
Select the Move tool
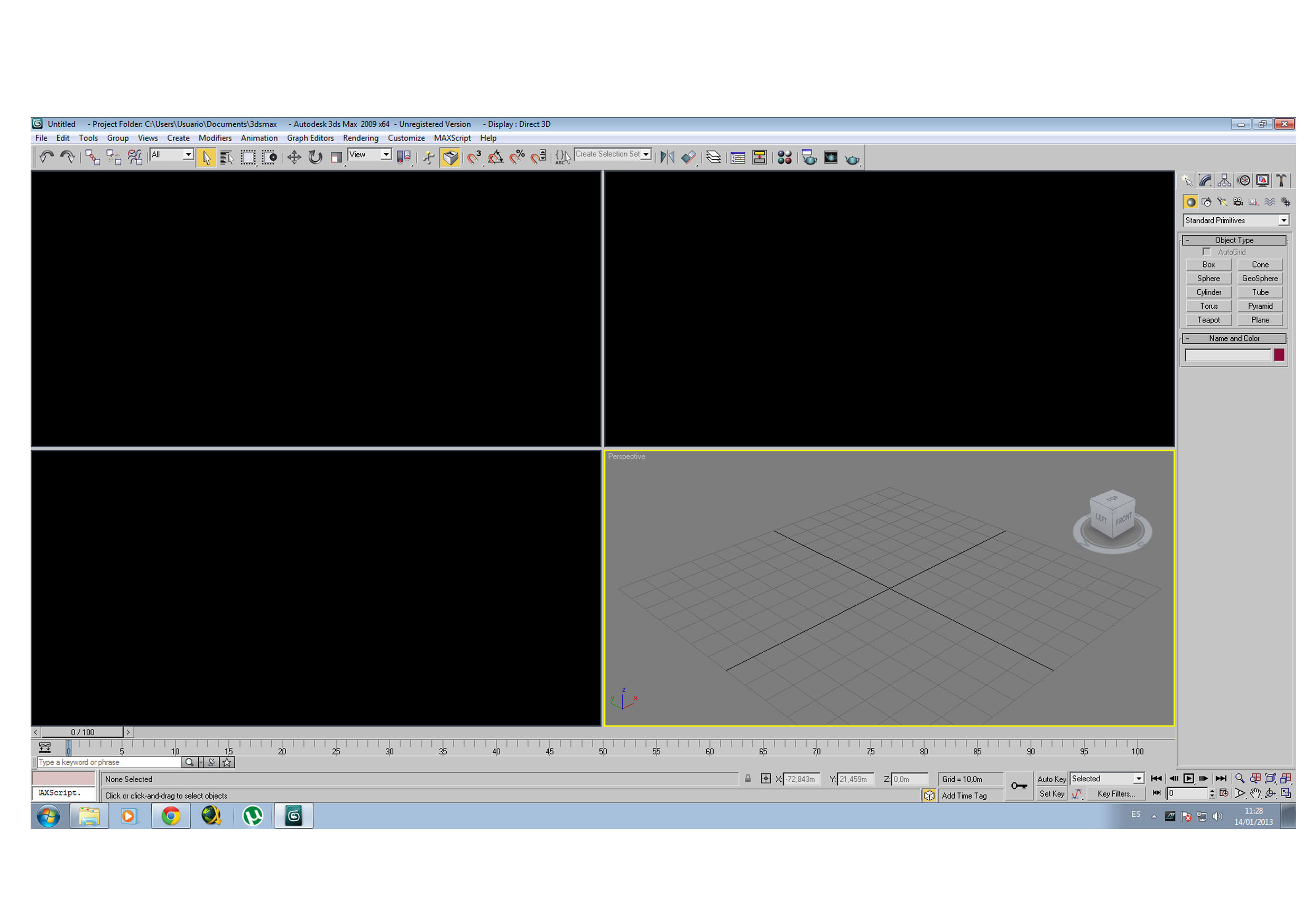coord(294,158)
